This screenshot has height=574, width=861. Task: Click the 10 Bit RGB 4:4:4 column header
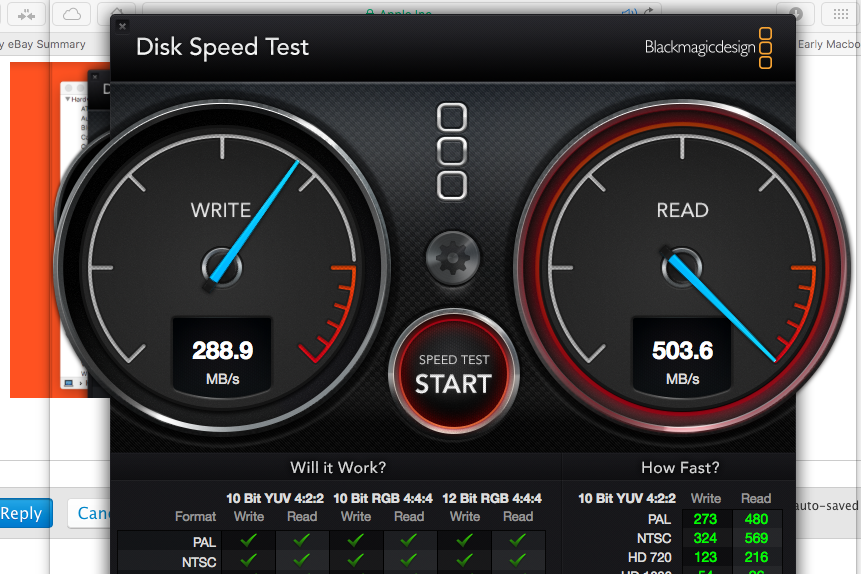(x=383, y=498)
